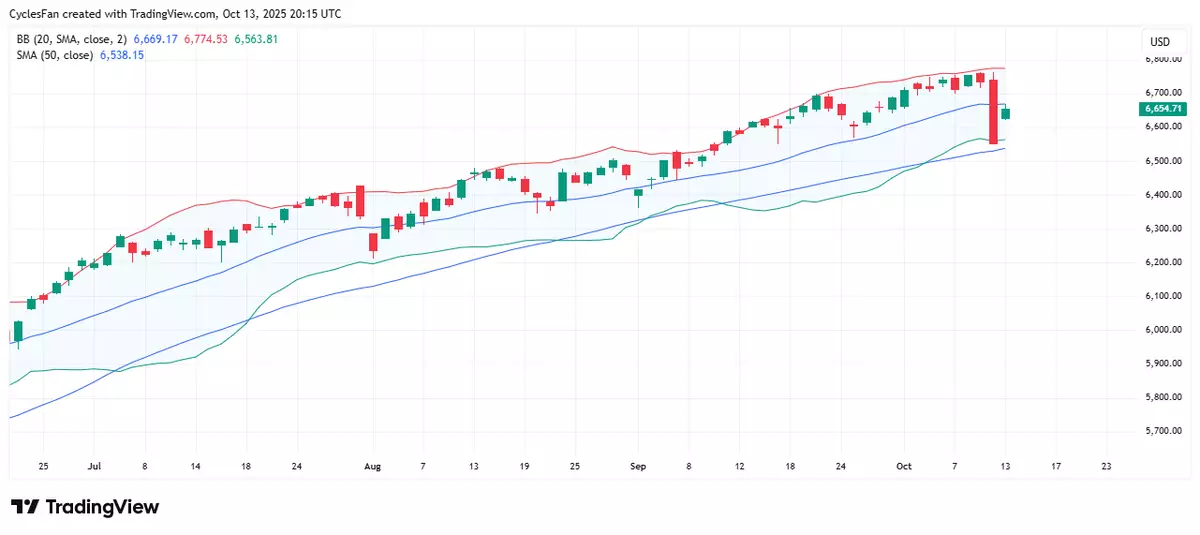Screen dimensions: 1200x535
Task: Click the SMA value 6,538.15
Action: tap(119, 55)
